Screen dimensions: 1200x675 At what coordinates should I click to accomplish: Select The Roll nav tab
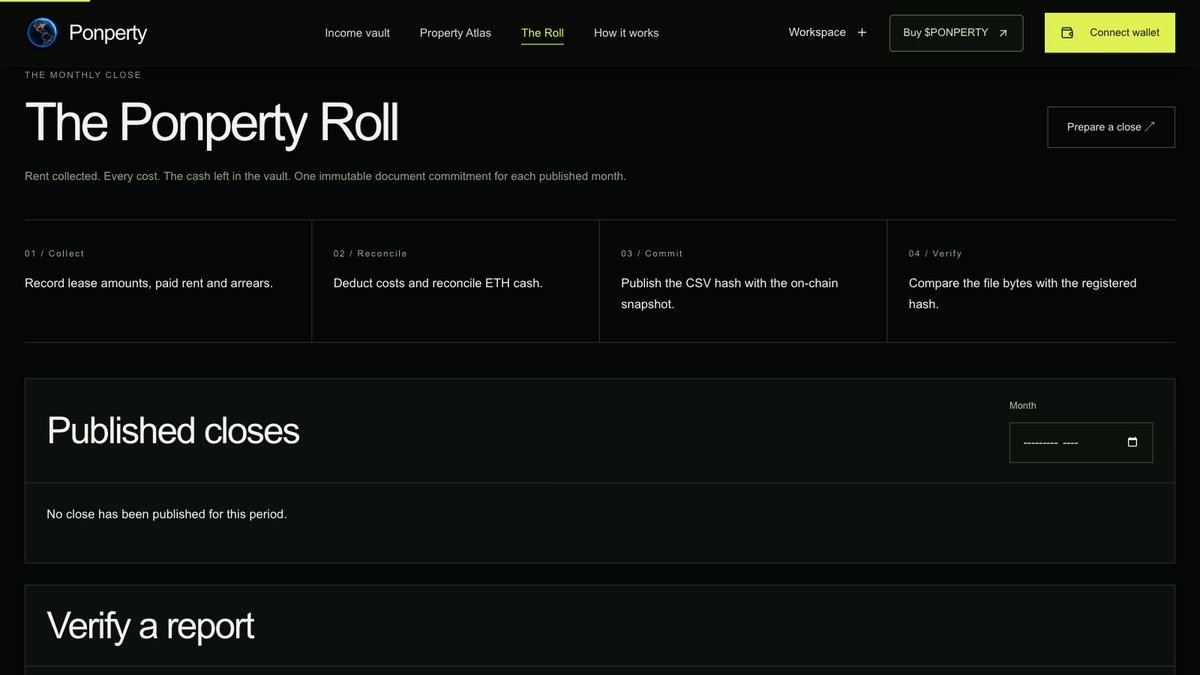[542, 33]
